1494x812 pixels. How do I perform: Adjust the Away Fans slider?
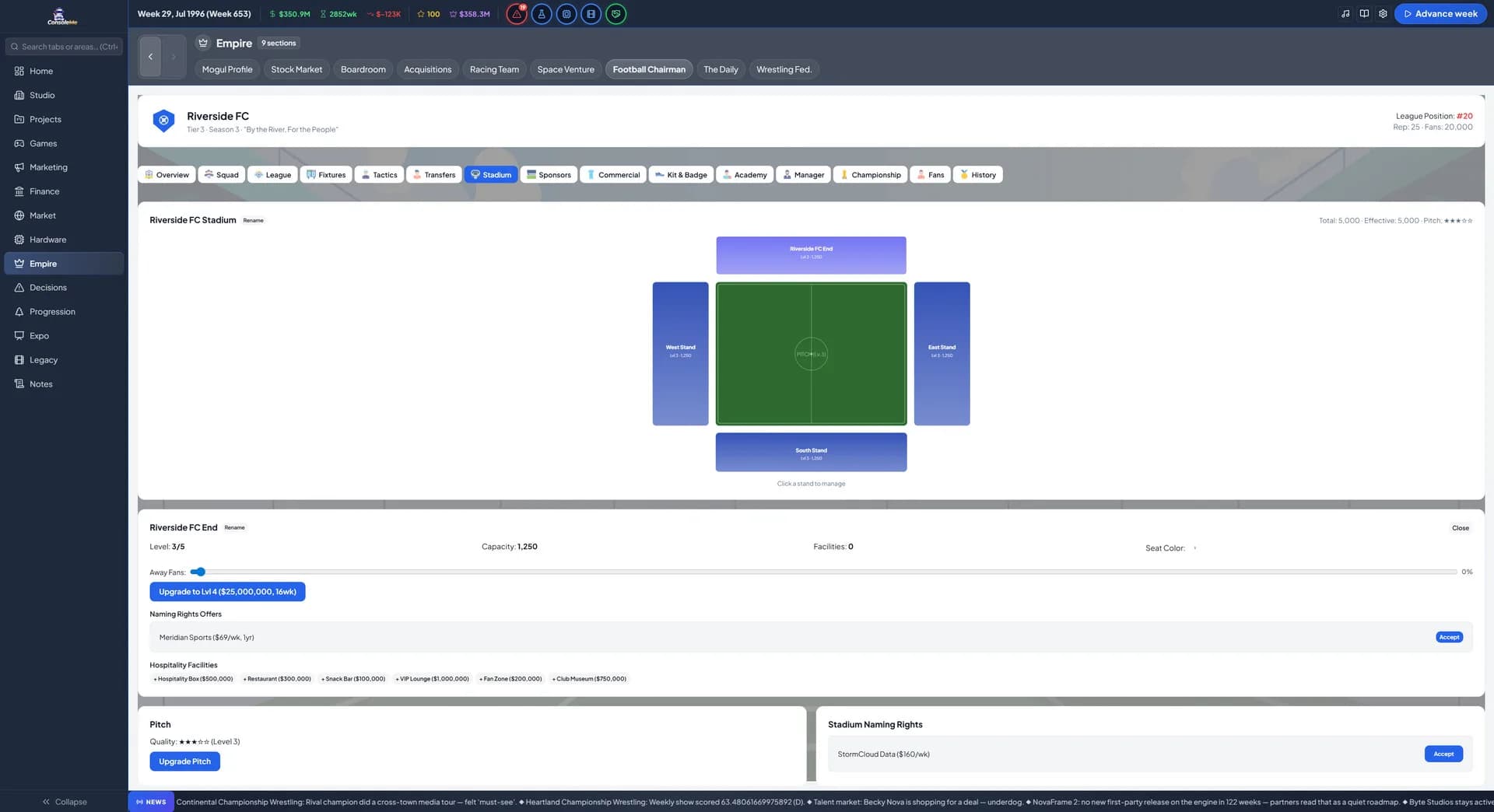[823, 572]
